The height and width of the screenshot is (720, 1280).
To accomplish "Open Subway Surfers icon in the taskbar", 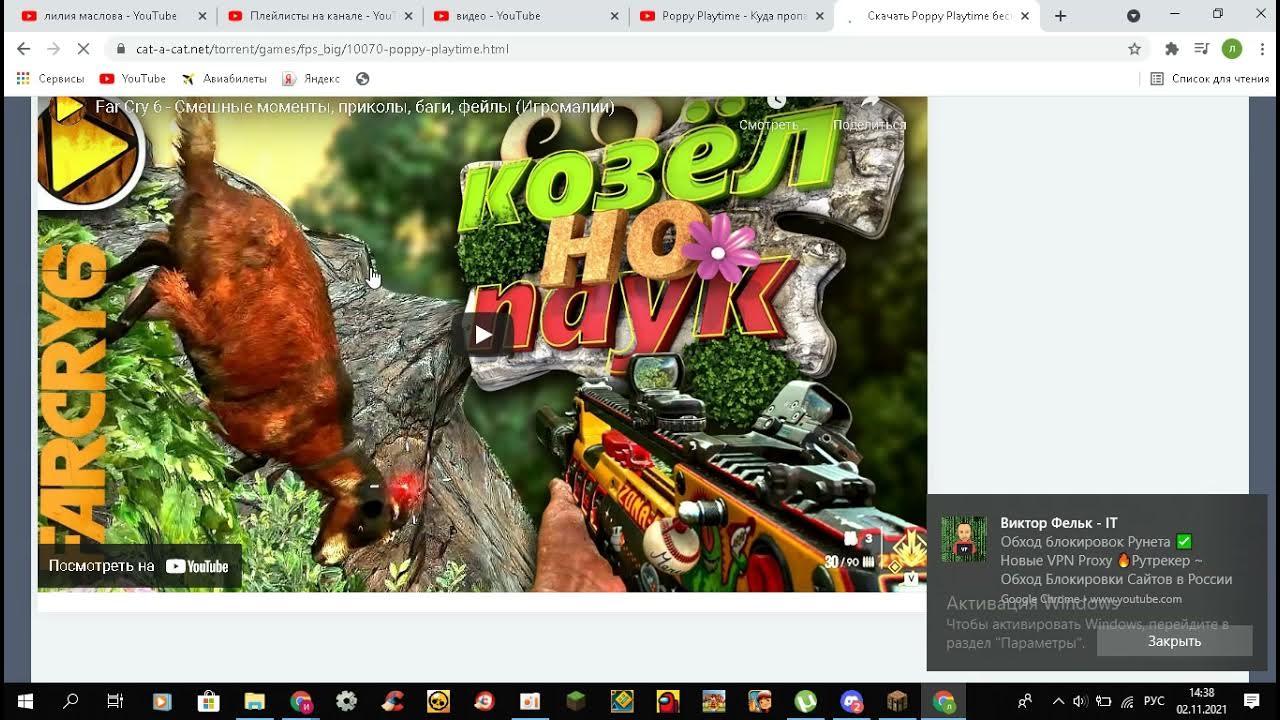I will [759, 701].
